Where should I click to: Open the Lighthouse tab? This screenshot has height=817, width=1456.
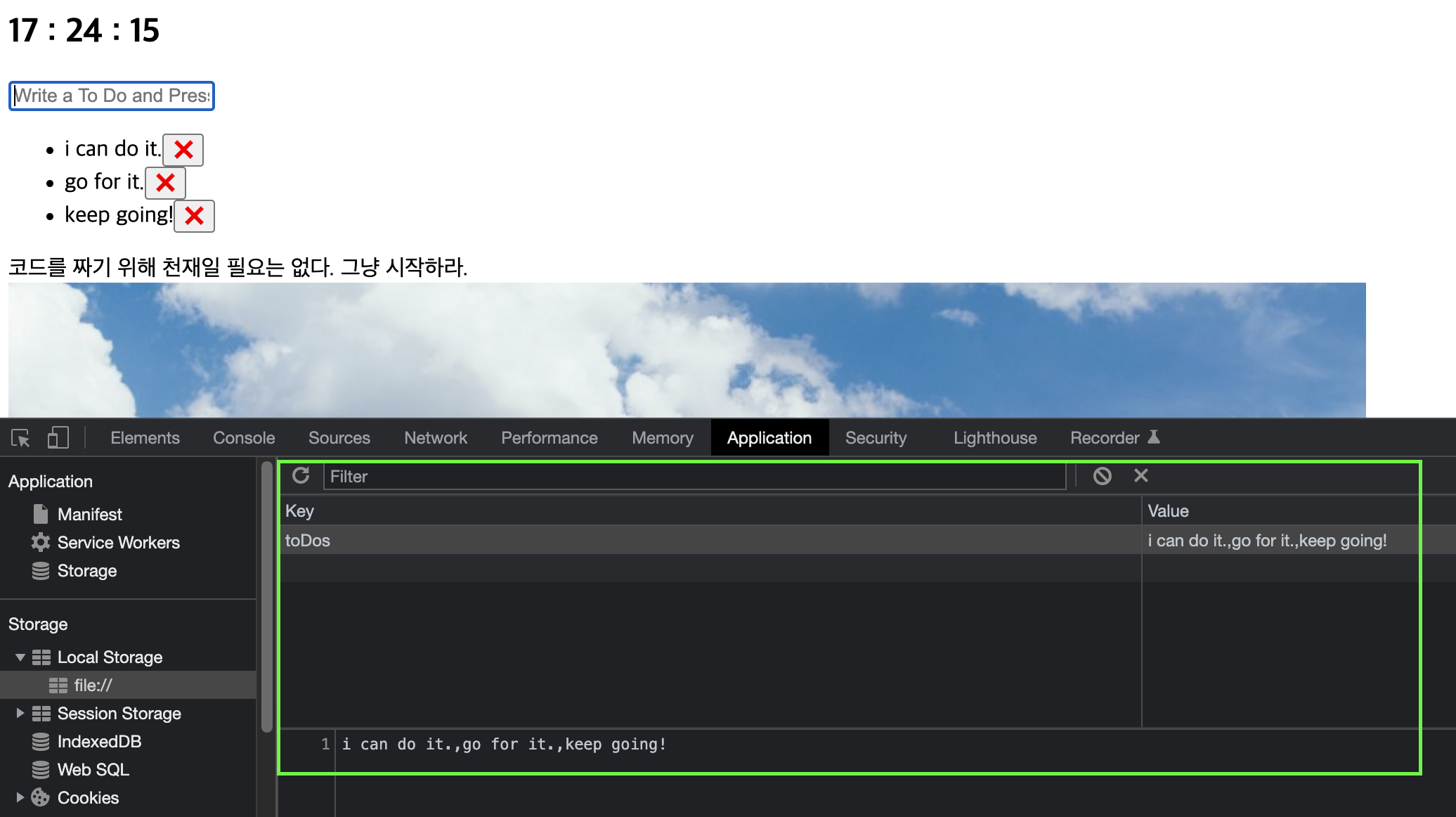pos(994,438)
